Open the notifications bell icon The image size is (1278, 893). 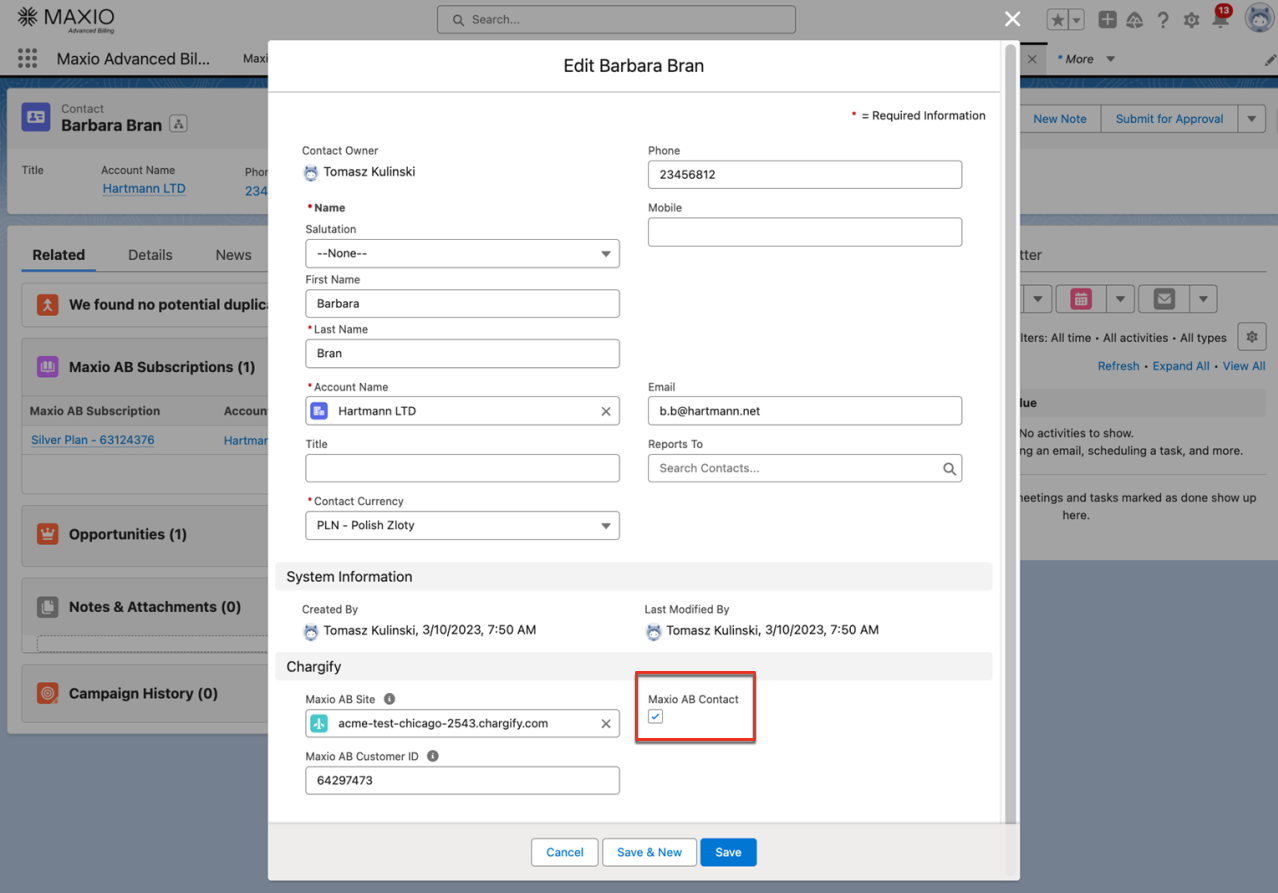tap(1220, 20)
